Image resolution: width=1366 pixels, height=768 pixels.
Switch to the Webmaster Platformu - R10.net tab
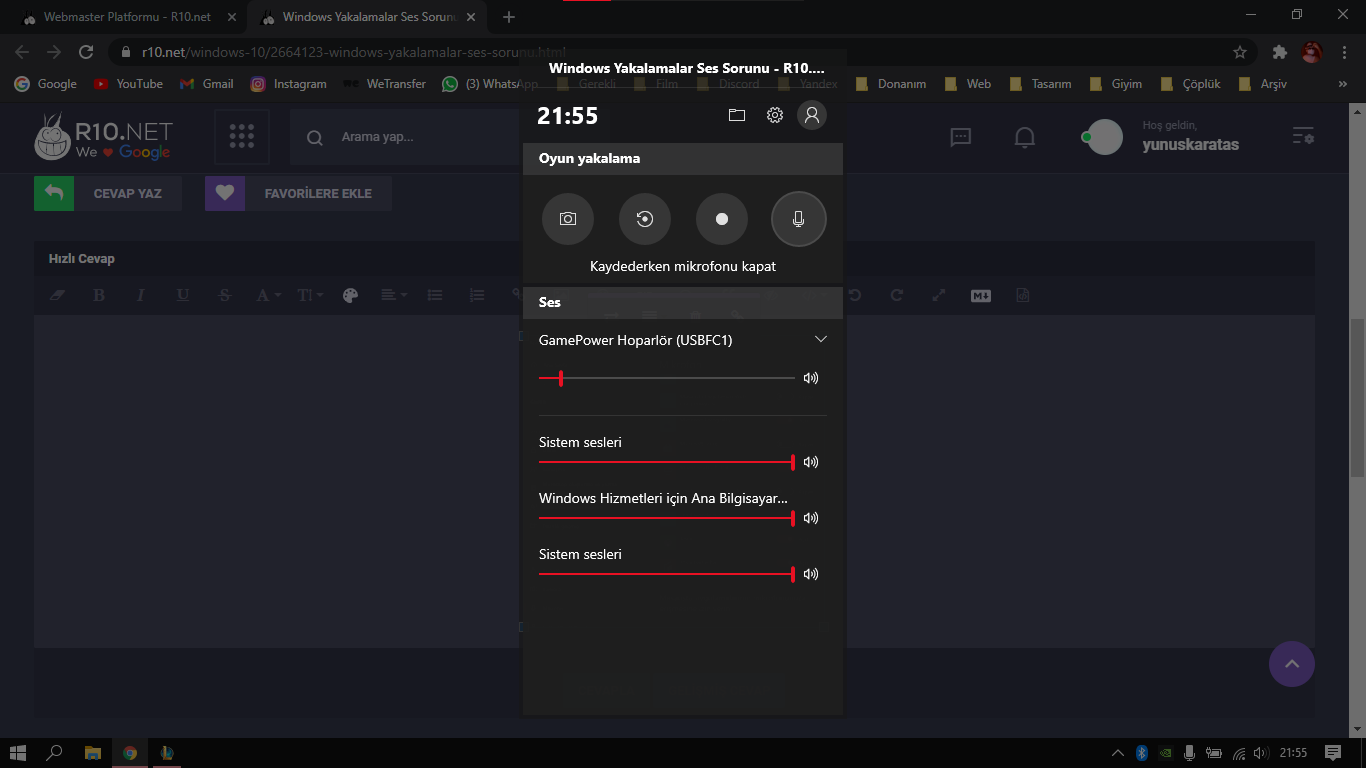click(125, 18)
